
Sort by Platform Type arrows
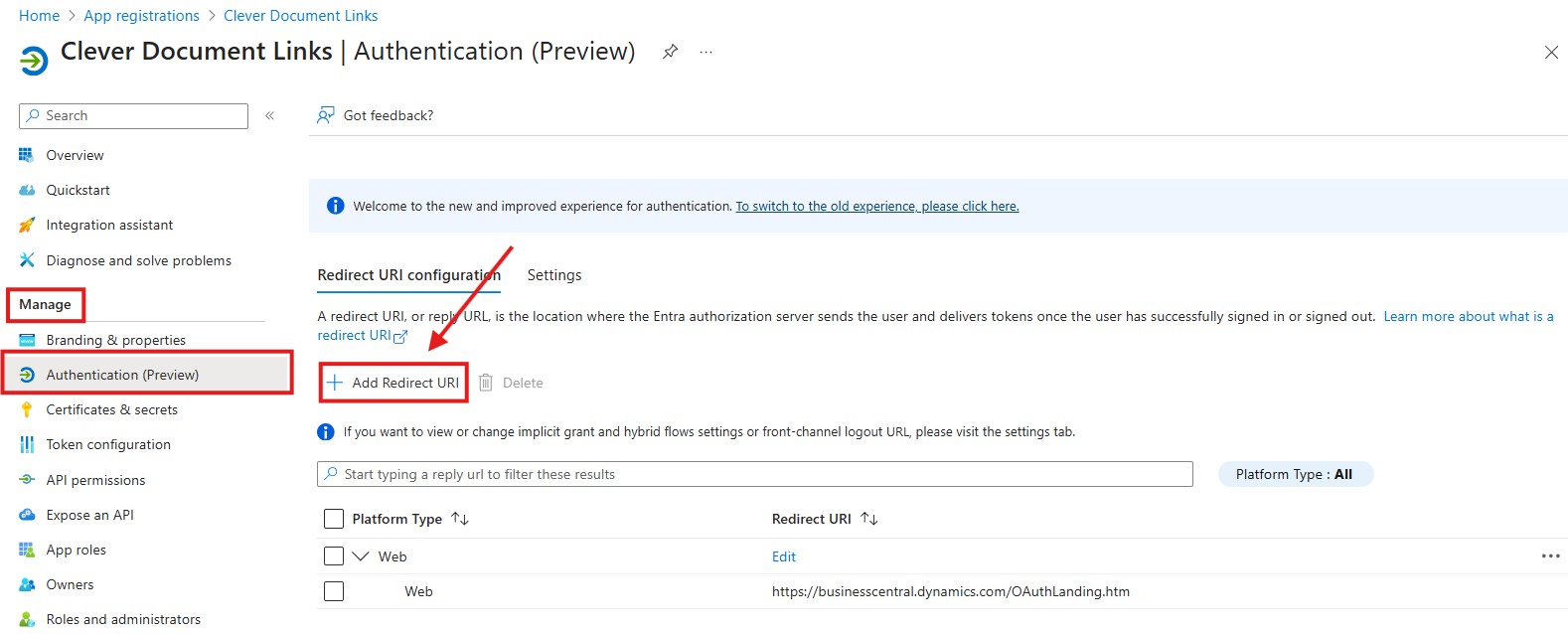(460, 519)
